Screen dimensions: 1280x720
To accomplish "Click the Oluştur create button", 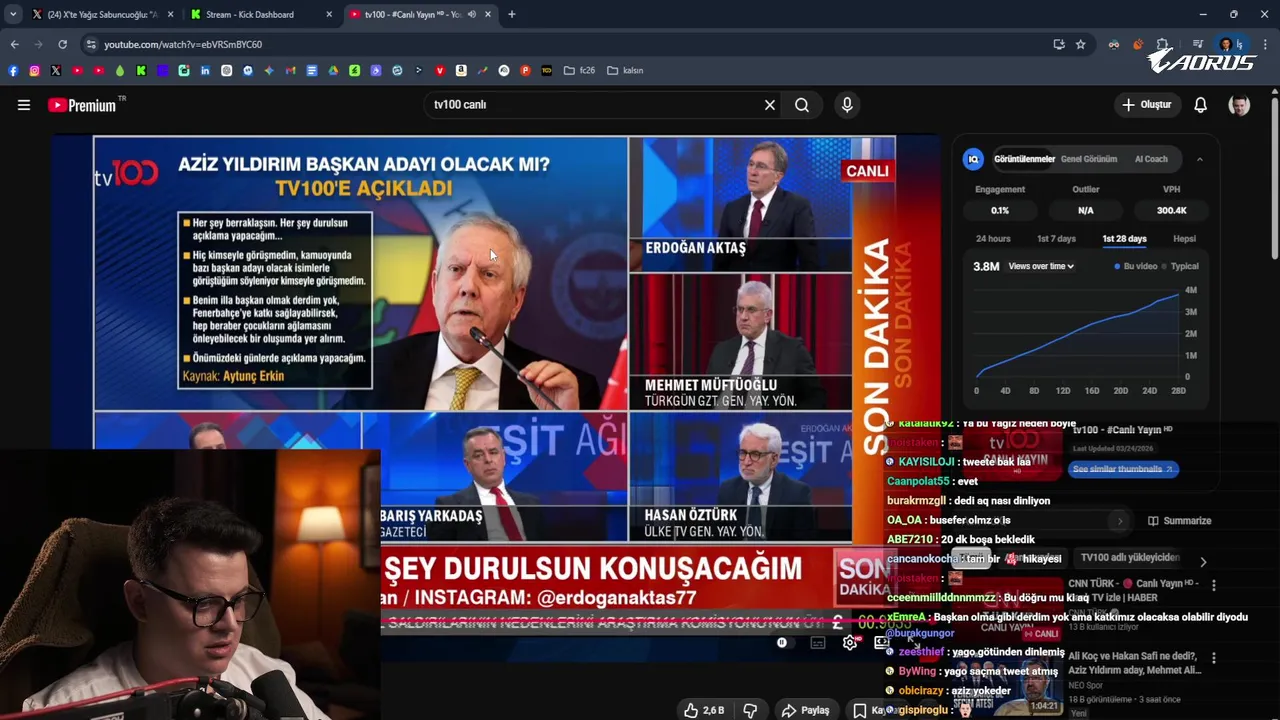I will point(1146,105).
